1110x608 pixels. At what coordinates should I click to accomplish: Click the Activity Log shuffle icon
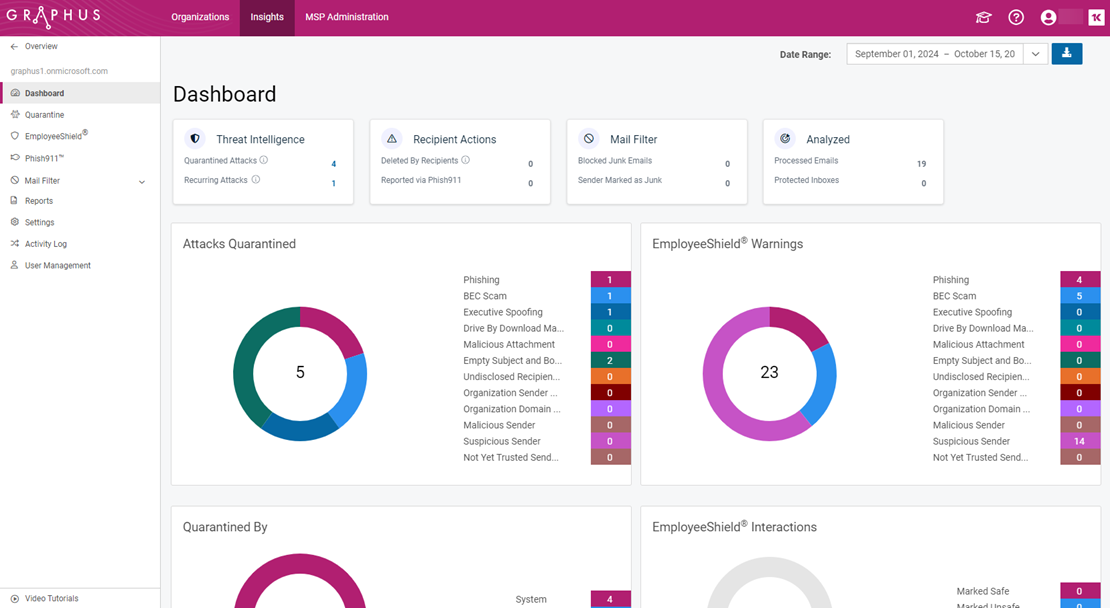[15, 243]
